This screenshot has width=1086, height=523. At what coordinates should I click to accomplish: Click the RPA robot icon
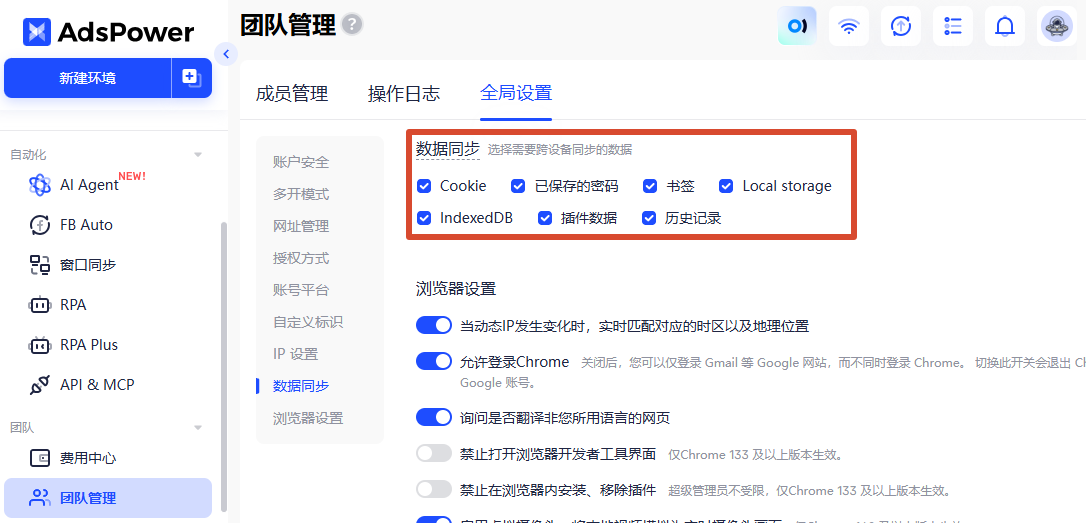40,305
